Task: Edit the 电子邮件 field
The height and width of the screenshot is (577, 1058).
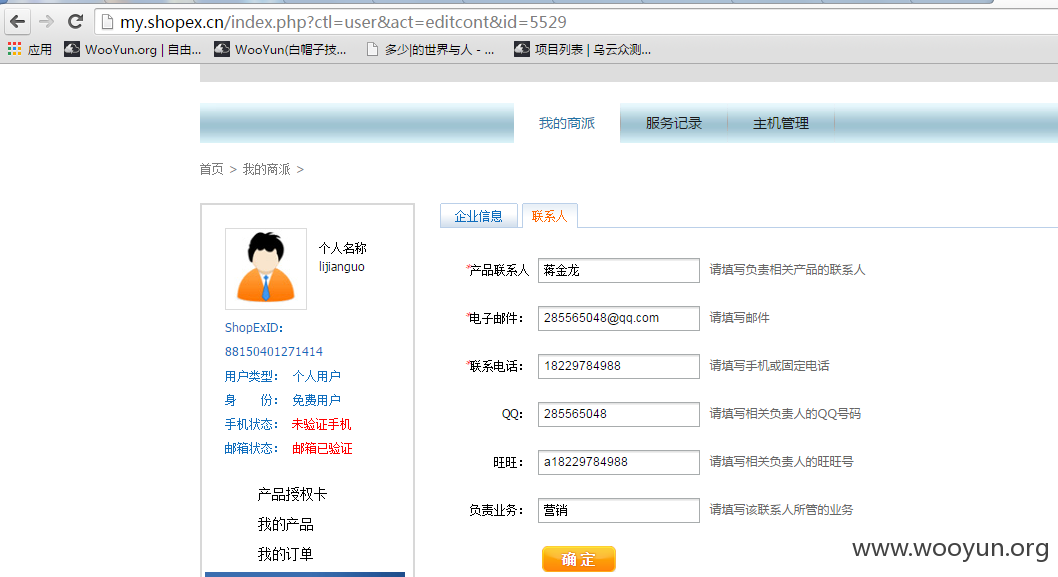Action: pos(619,318)
